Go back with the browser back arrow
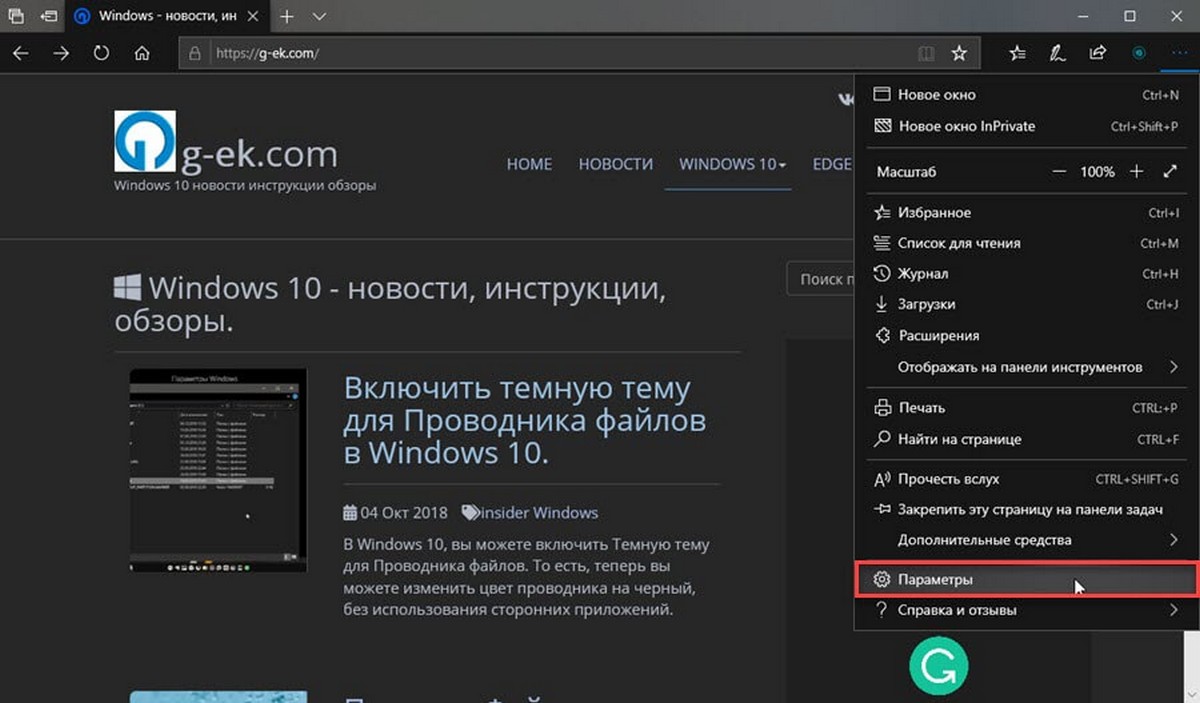Screen dimensions: 1200x703 [x=22, y=53]
